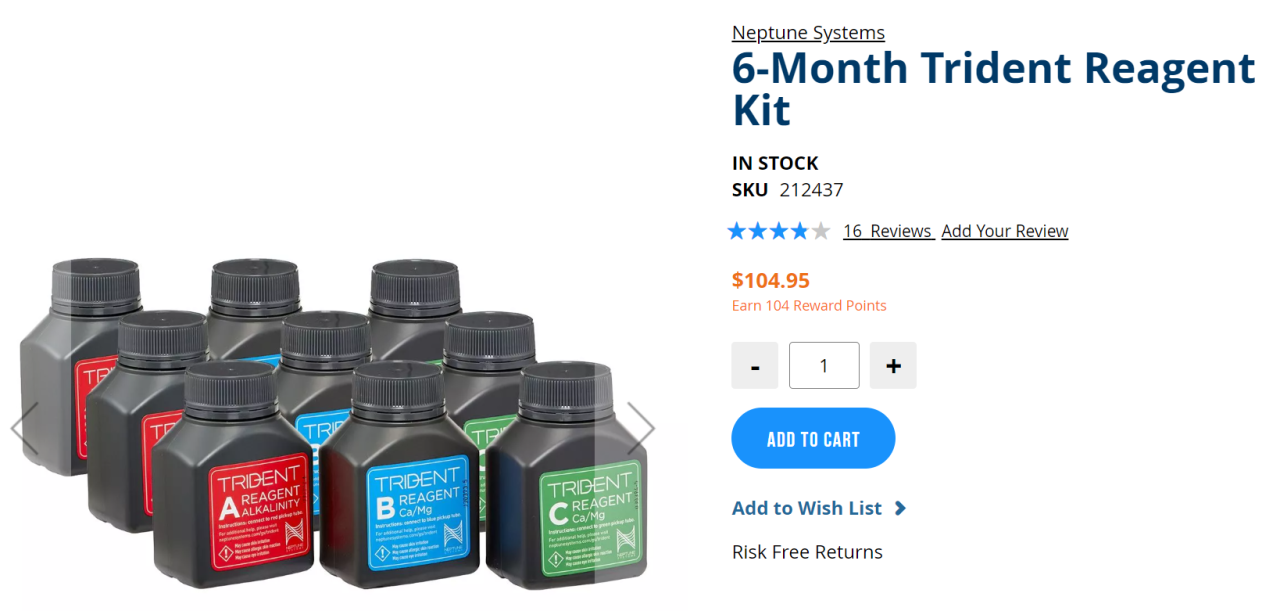The width and height of the screenshot is (1280, 611).
Task: Click the Risk Free Returns text
Action: pos(807,552)
